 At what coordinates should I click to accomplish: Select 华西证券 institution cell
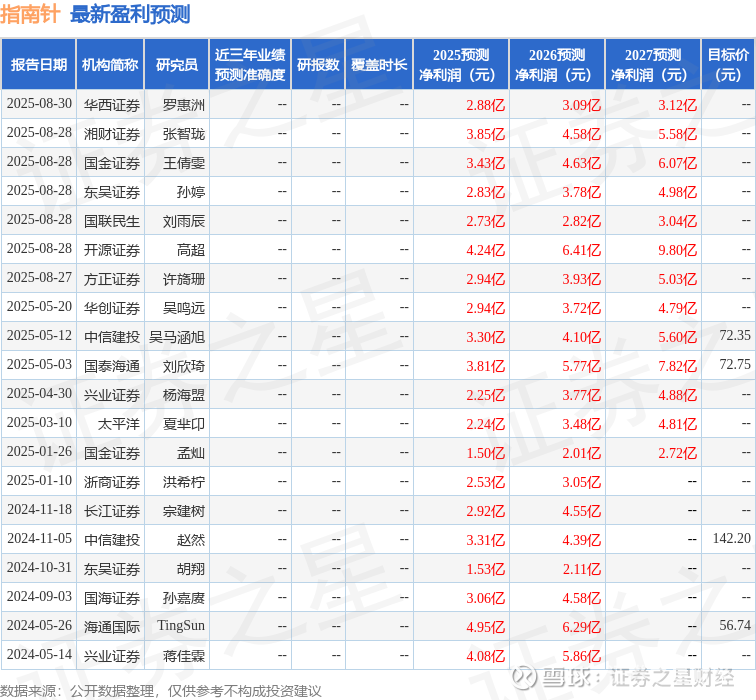click(x=112, y=105)
